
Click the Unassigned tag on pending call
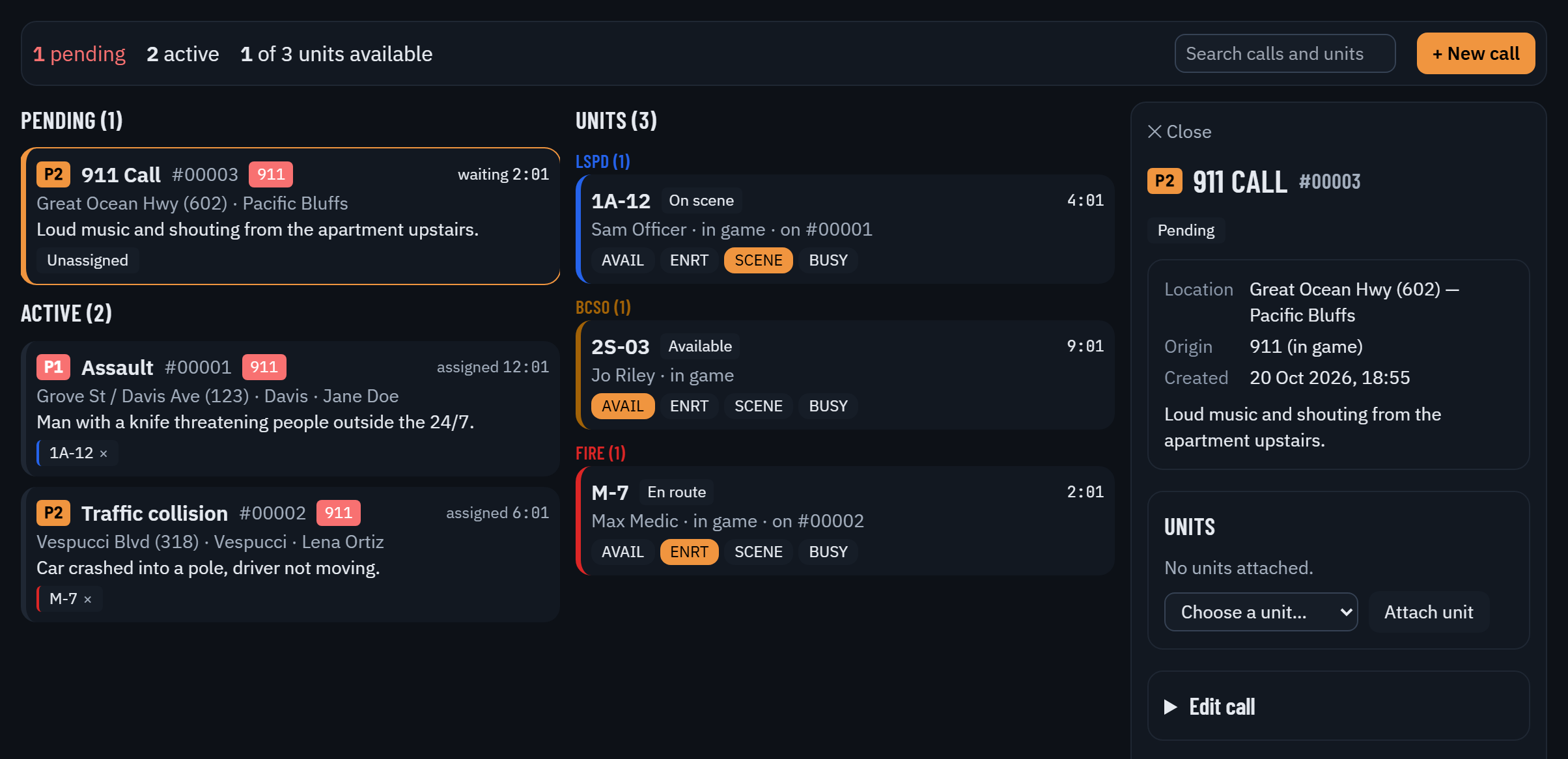(87, 260)
